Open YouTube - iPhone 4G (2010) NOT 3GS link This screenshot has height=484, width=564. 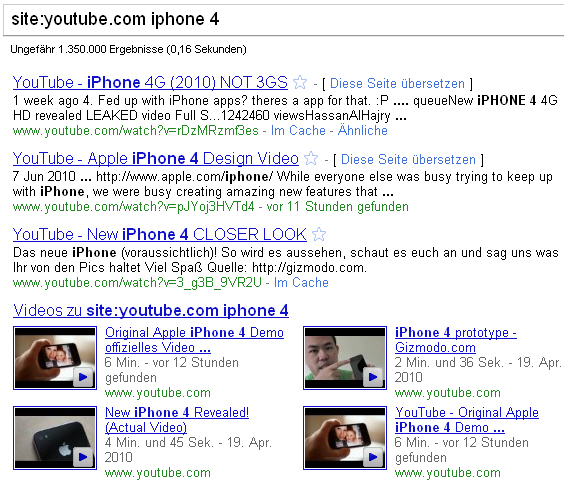[x=150, y=82]
